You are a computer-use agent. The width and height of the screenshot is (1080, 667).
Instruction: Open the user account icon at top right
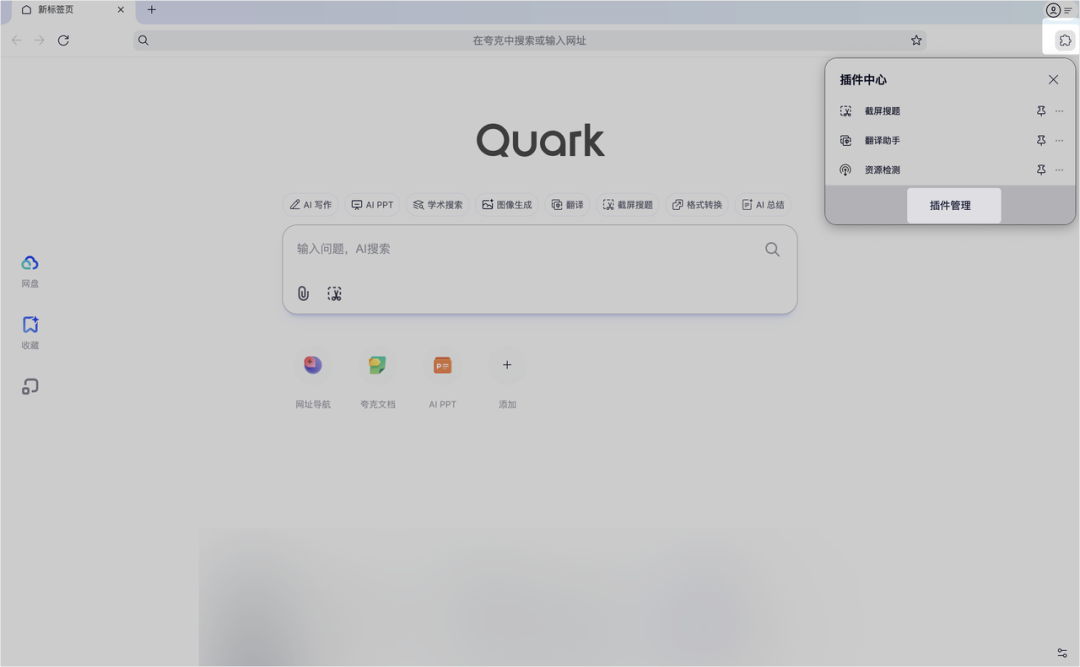[1053, 10]
